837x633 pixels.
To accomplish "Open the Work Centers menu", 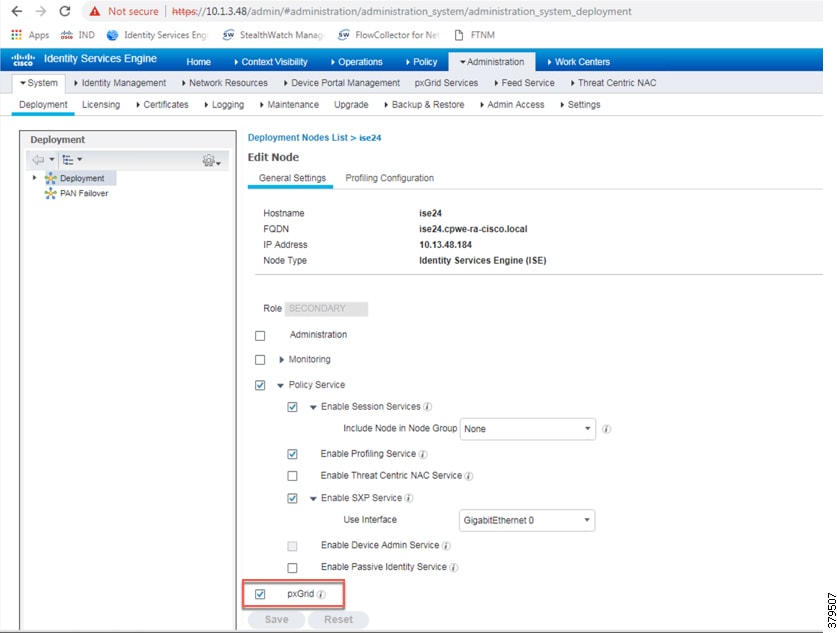I will (x=579, y=62).
